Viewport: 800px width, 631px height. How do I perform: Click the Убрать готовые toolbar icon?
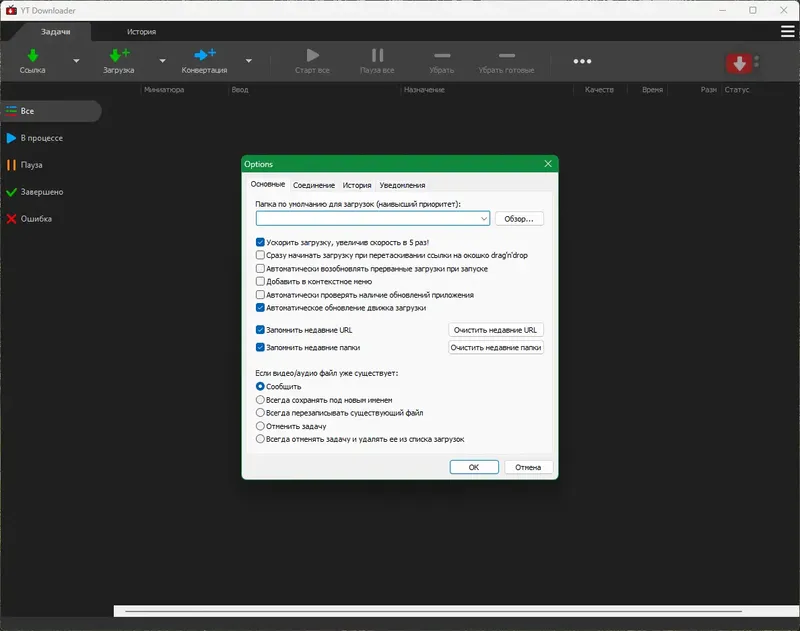pos(506,57)
